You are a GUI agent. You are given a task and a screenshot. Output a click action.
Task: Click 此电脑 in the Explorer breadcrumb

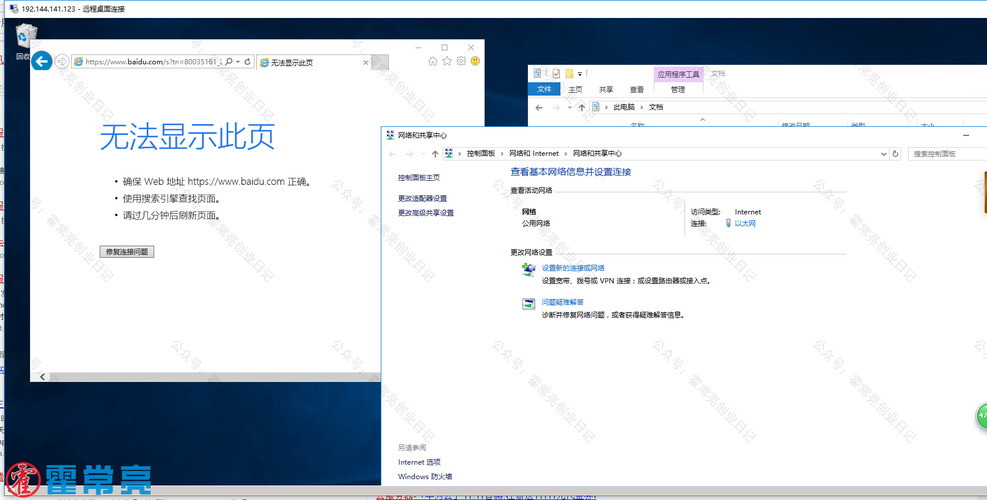pos(624,107)
